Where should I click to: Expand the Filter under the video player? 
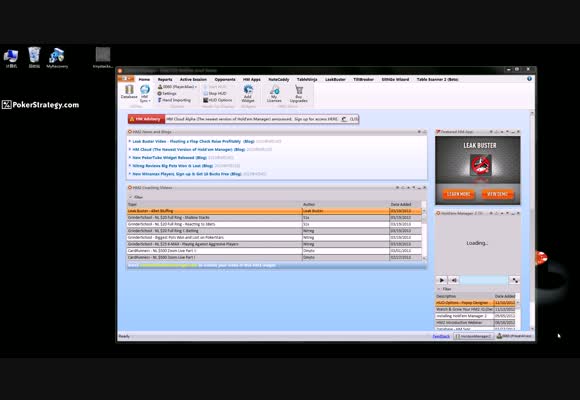[445, 289]
